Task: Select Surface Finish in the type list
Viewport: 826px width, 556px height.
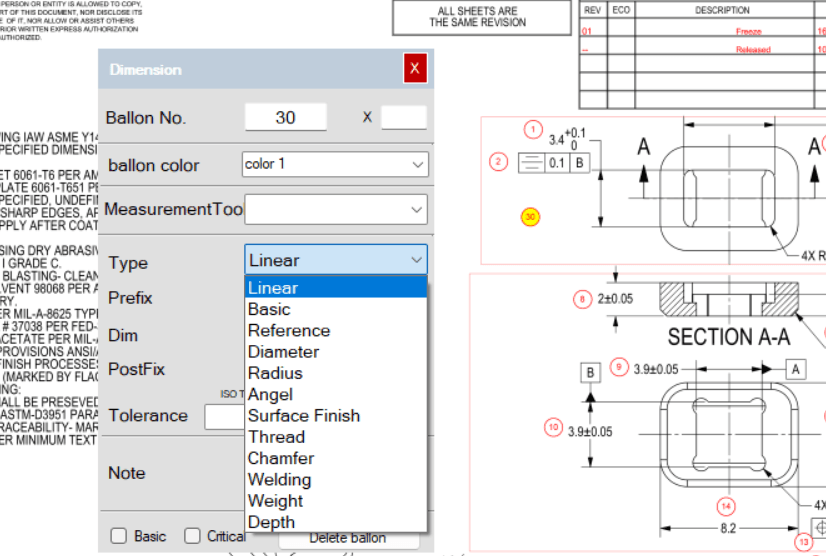Action: 336,415
